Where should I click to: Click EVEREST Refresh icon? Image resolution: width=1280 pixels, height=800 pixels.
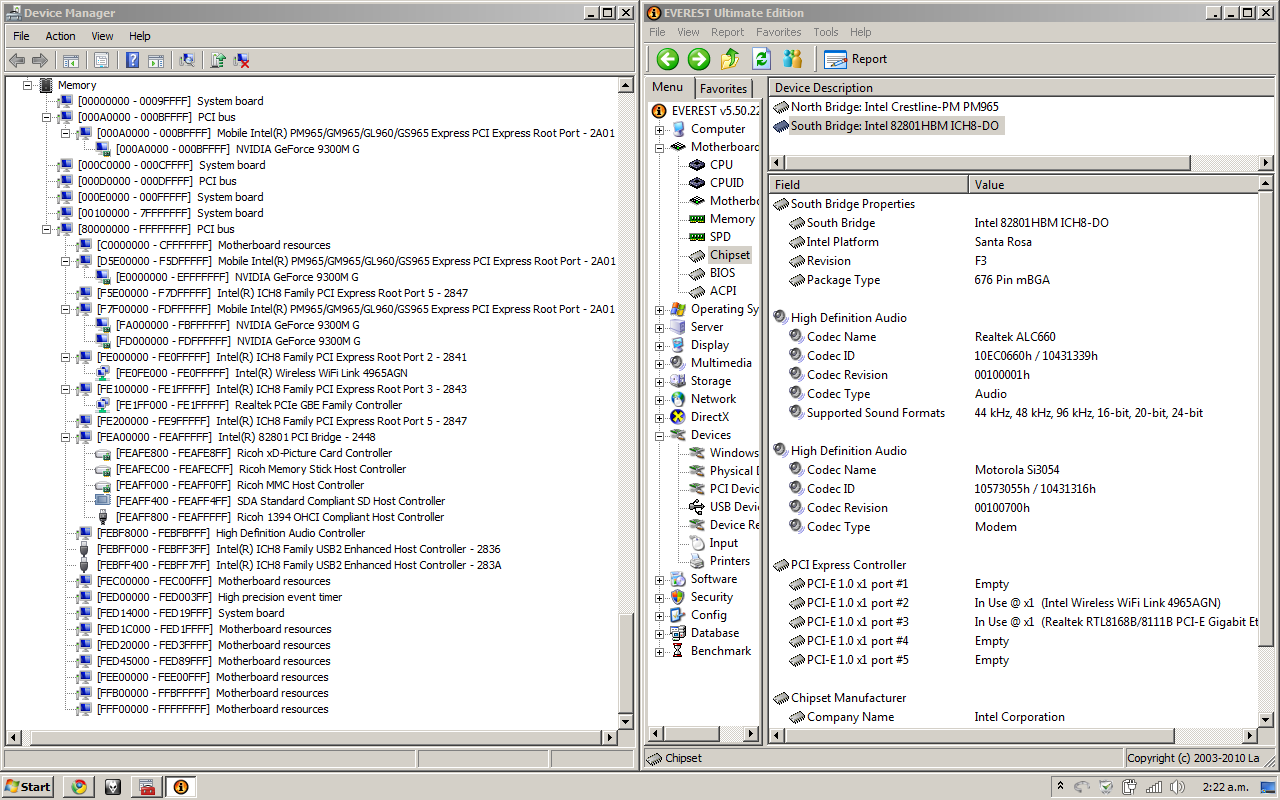coord(761,59)
